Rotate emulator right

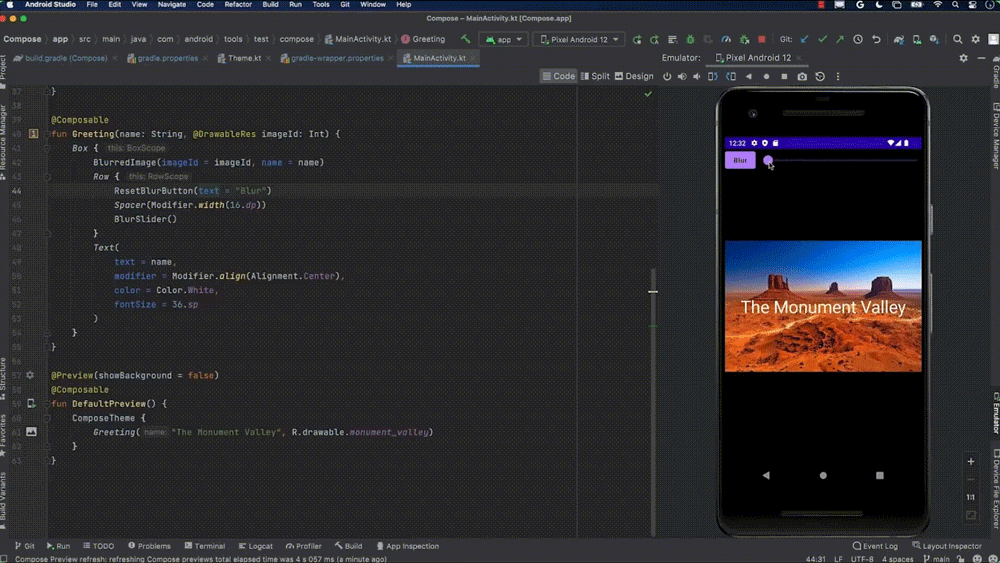tap(731, 77)
